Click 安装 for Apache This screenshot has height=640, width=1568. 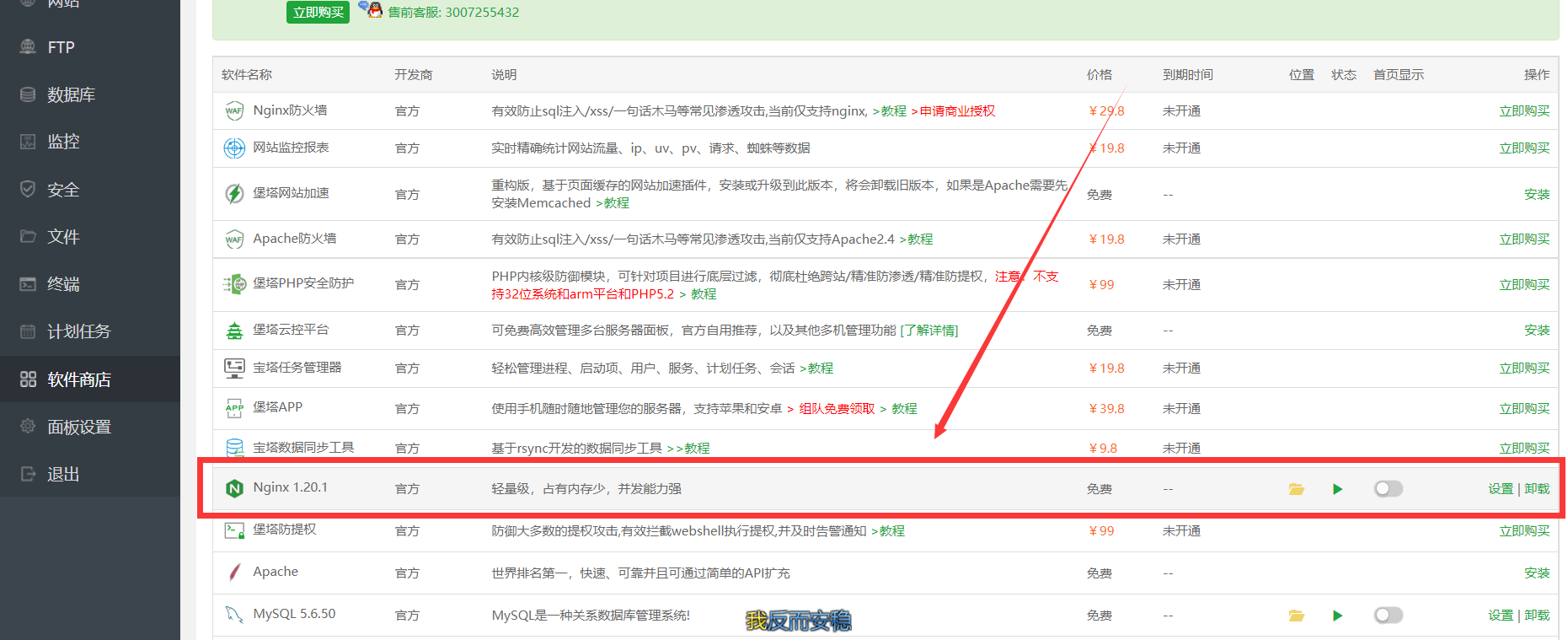click(1537, 573)
